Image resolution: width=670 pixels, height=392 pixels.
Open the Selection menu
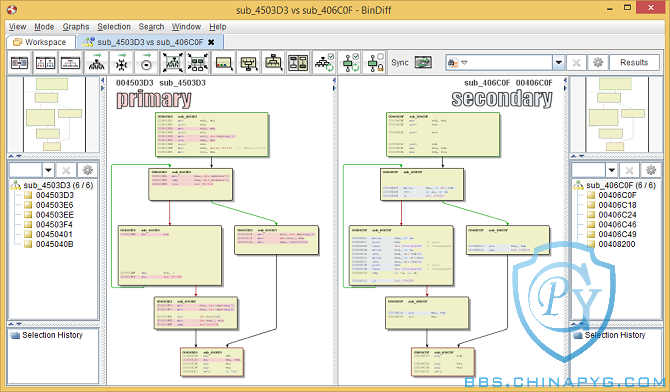click(x=114, y=27)
